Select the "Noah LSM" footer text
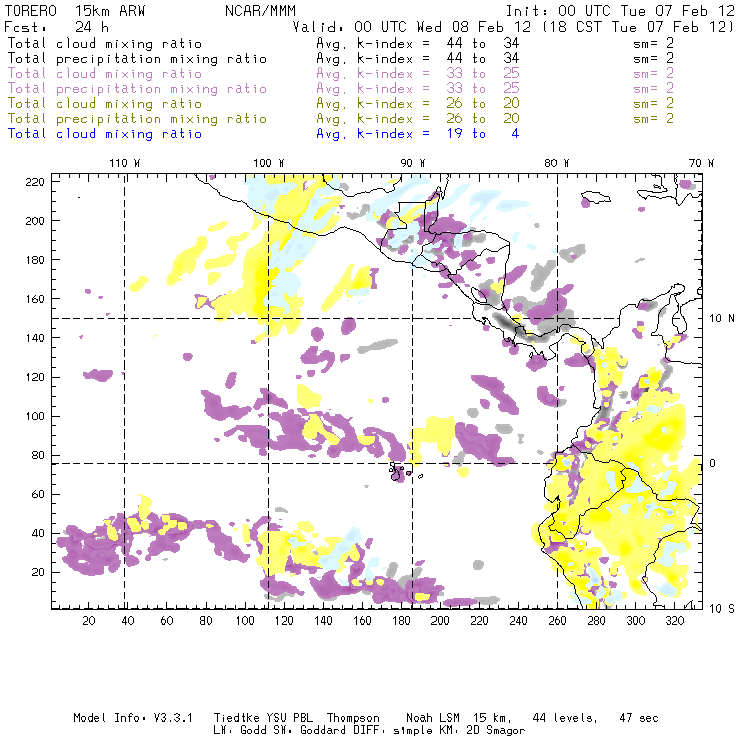The image size is (740, 740). click(432, 718)
